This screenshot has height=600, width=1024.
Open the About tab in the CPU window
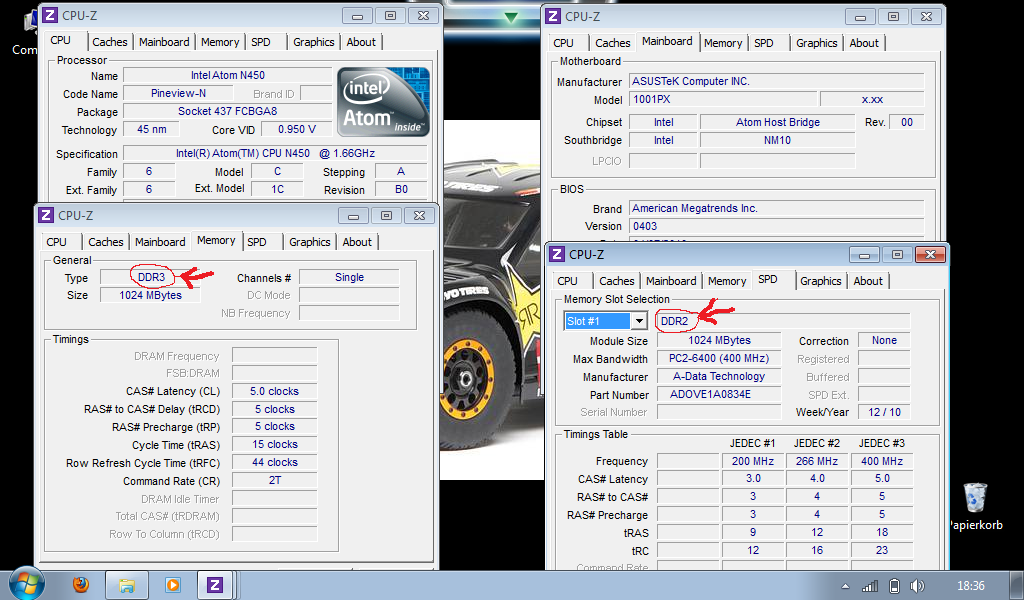coord(361,42)
